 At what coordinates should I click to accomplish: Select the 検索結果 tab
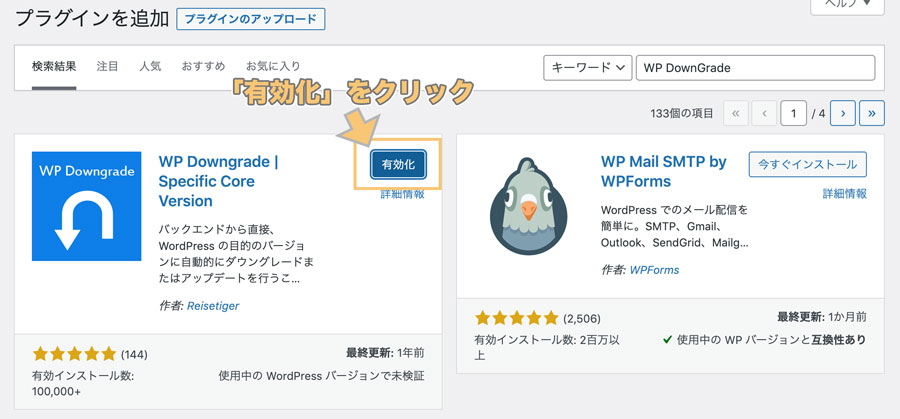pos(54,66)
